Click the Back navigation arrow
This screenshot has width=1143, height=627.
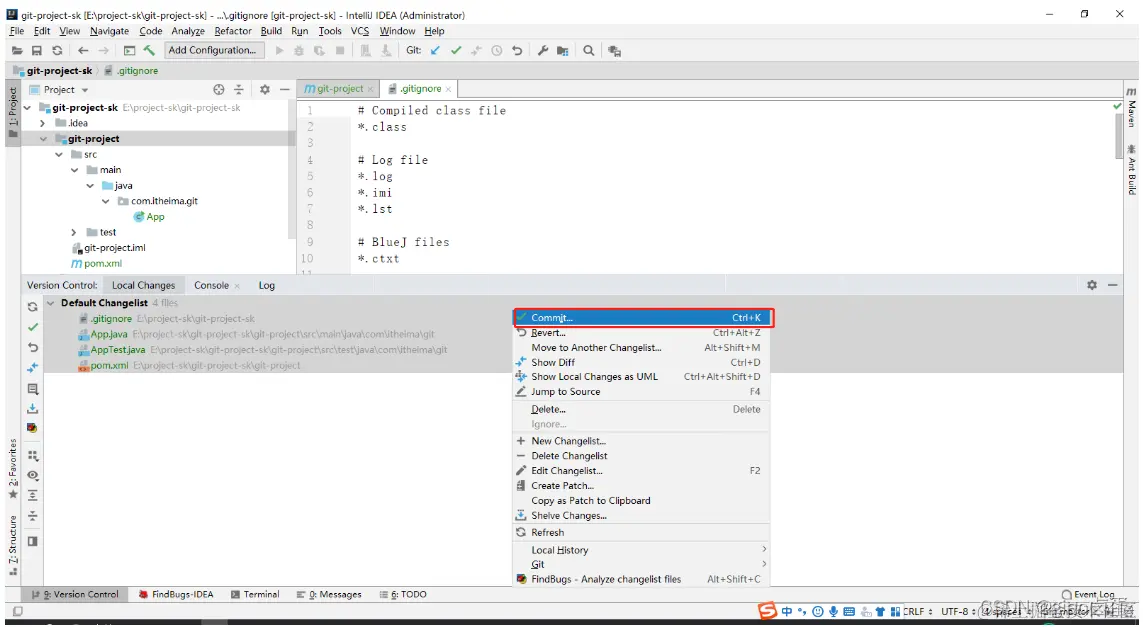click(83, 51)
